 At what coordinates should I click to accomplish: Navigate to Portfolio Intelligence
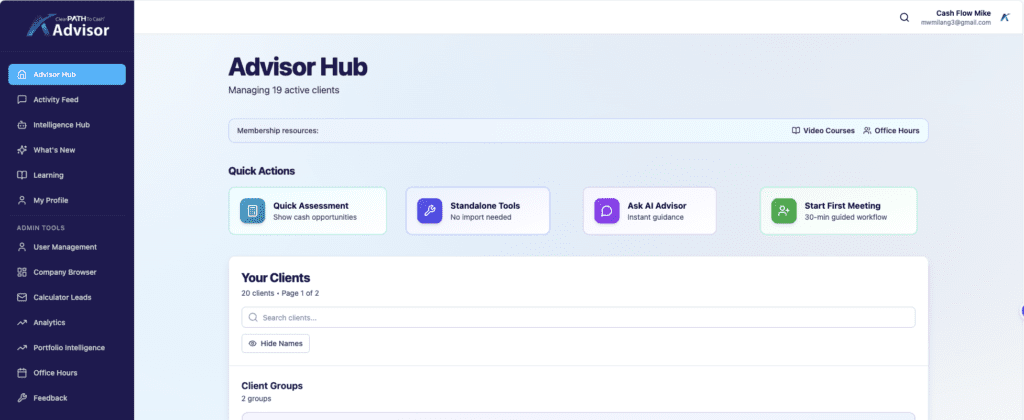[68, 348]
